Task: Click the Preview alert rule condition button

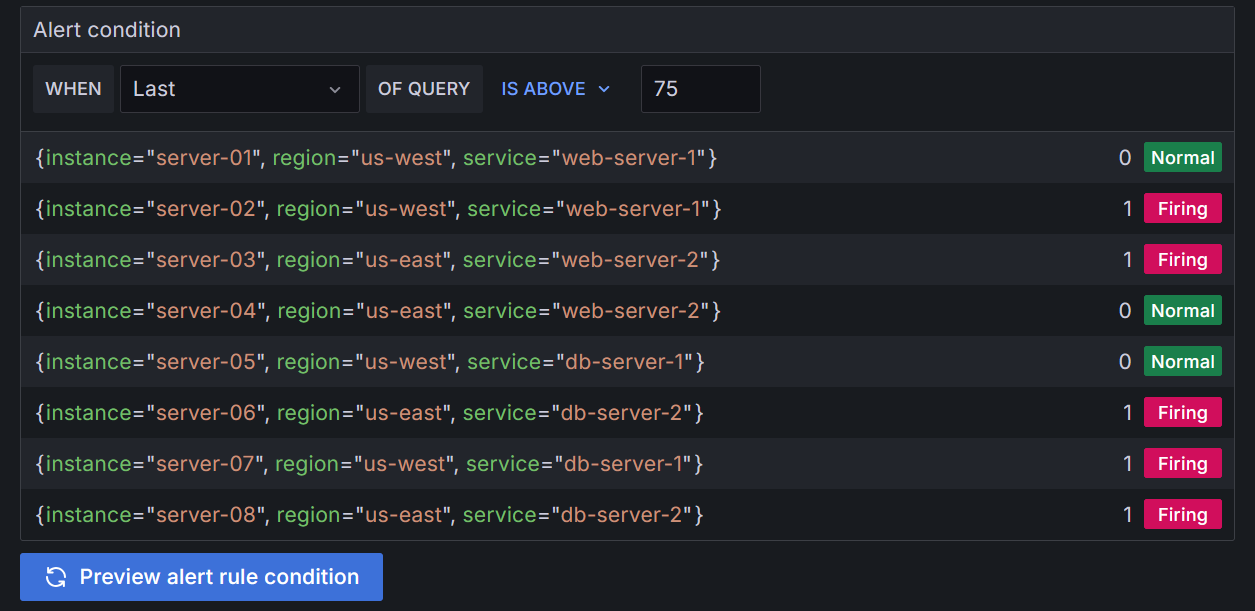Action: coord(201,577)
